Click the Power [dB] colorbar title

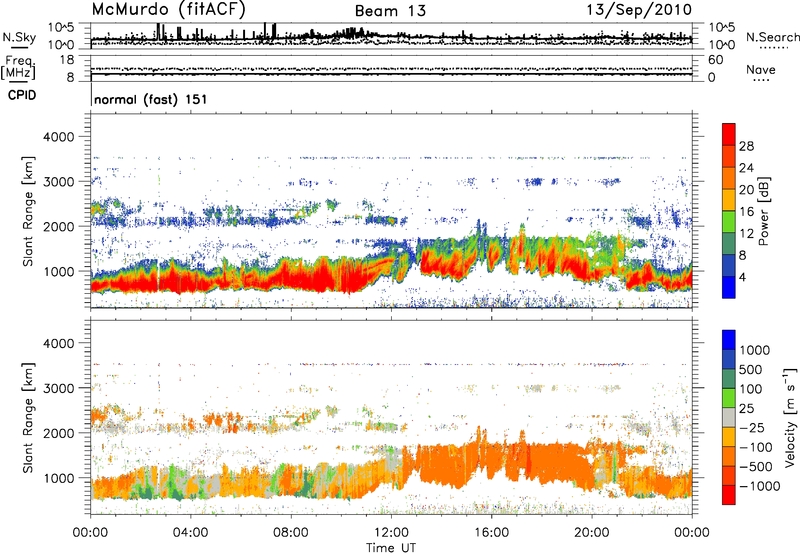coord(764,211)
